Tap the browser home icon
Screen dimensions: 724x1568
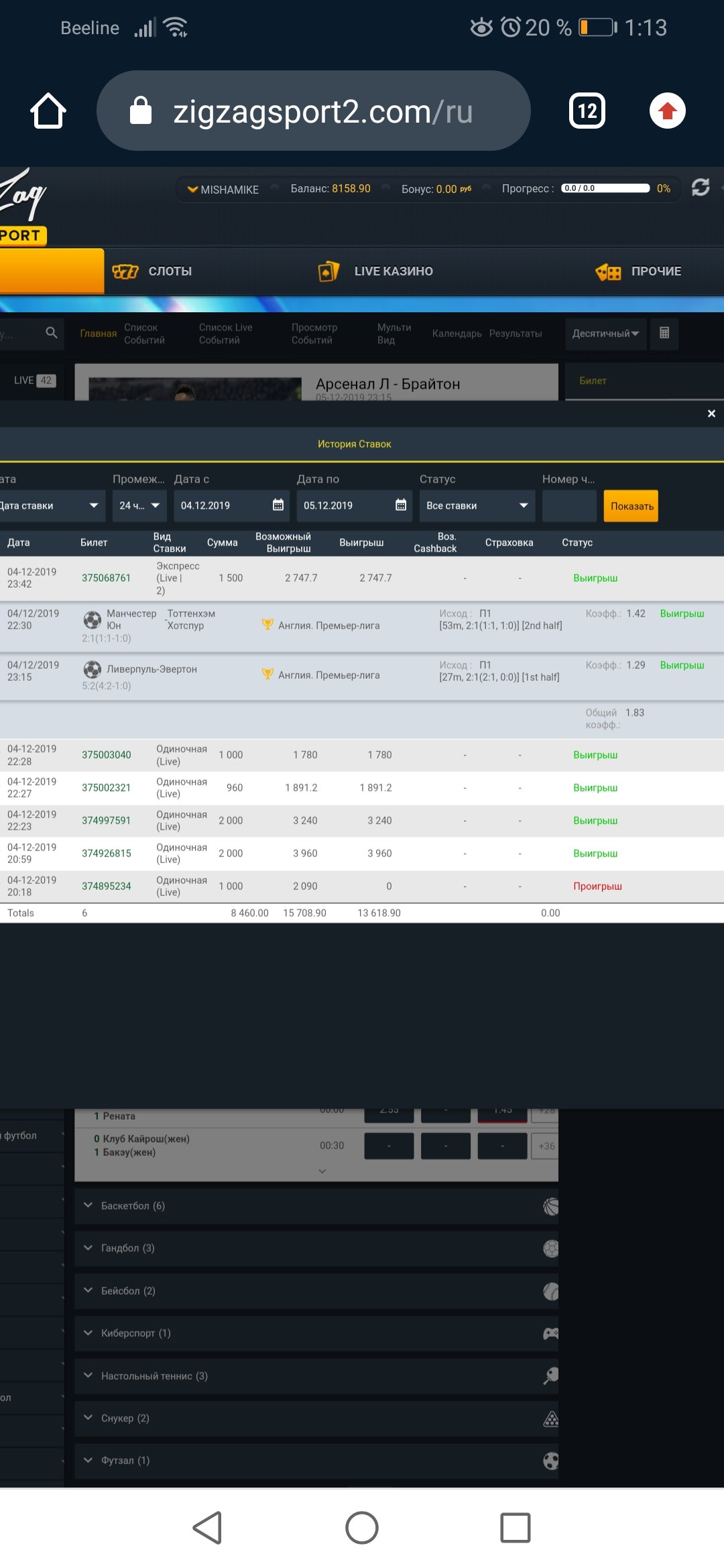[x=48, y=111]
